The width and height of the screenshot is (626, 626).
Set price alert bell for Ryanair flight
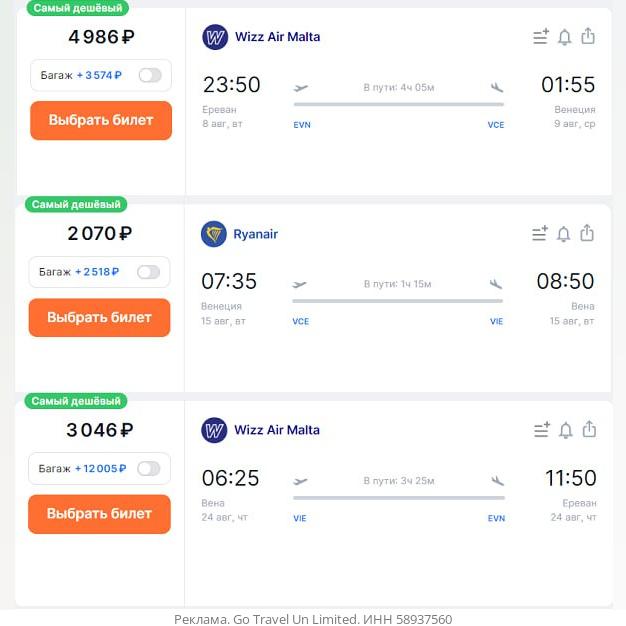tap(564, 234)
